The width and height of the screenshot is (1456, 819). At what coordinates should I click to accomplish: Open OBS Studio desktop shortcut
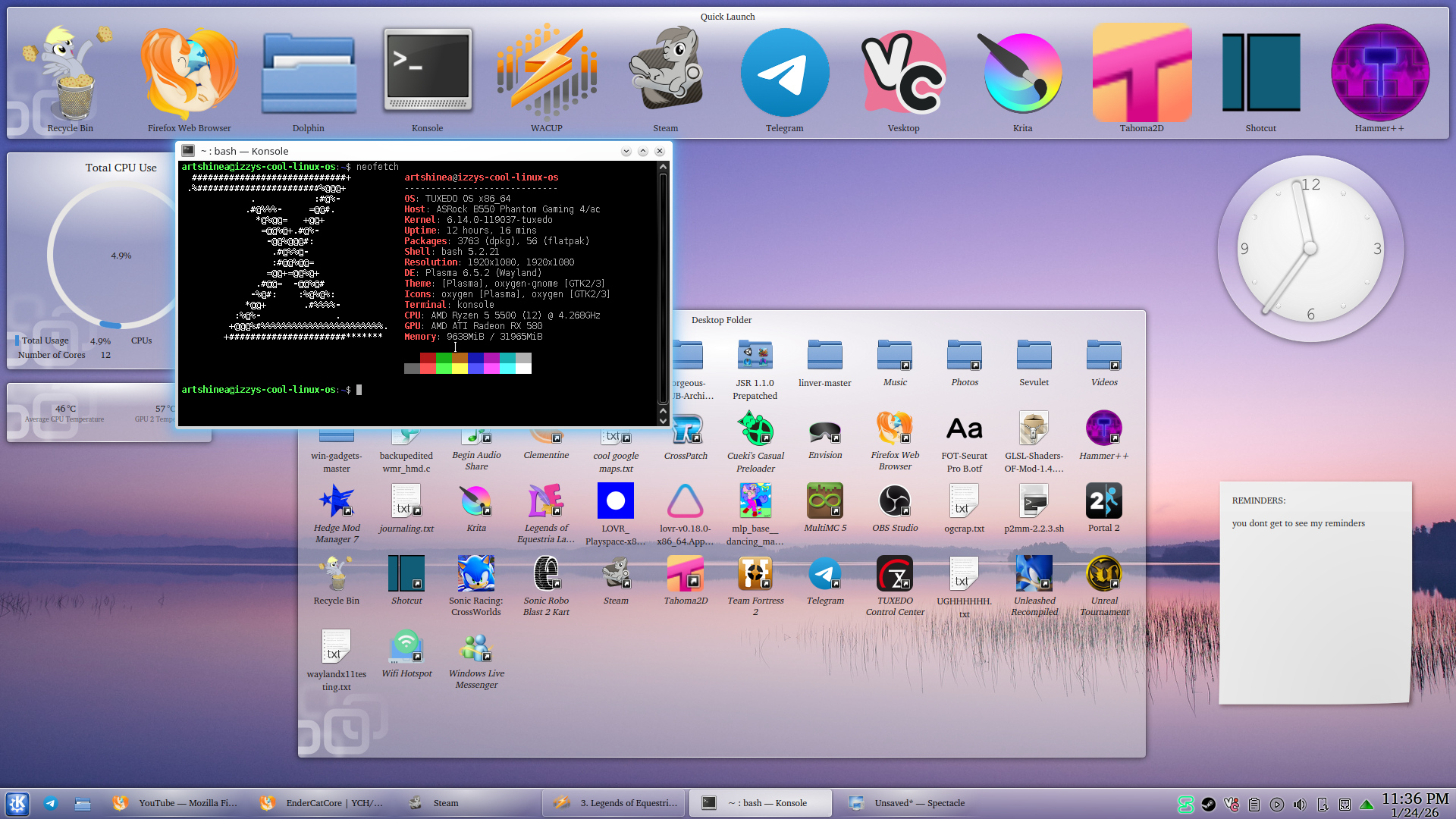(895, 502)
